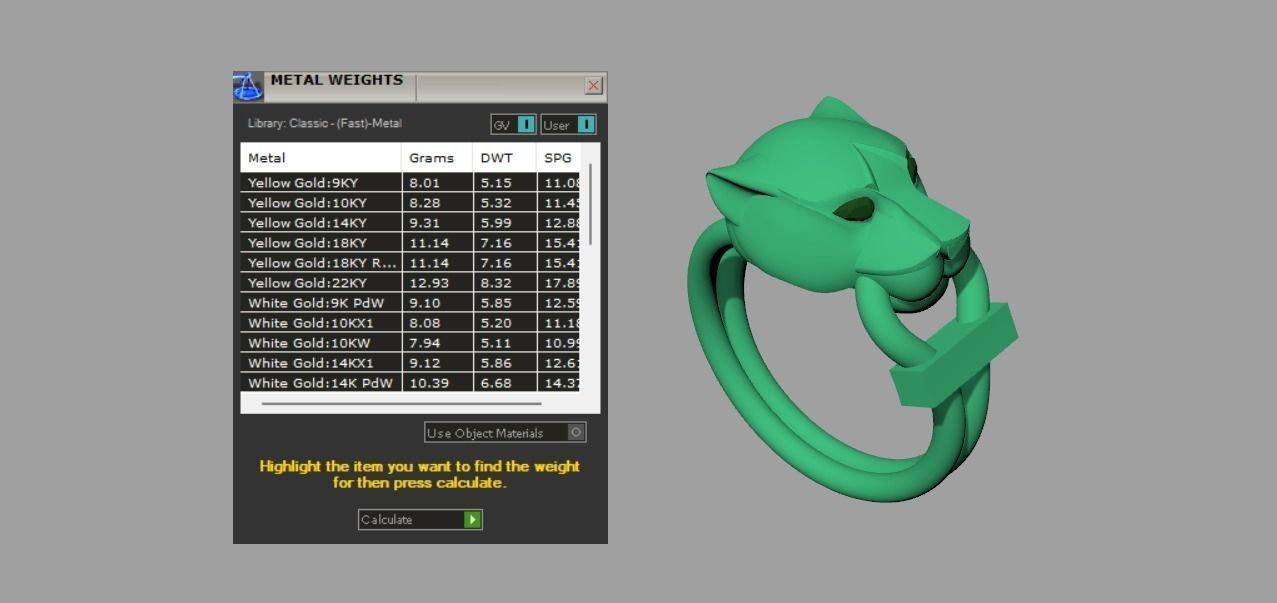Screen dimensions: 1277x603
Task: Select the Yellow Gold:9KY row
Action: point(410,183)
